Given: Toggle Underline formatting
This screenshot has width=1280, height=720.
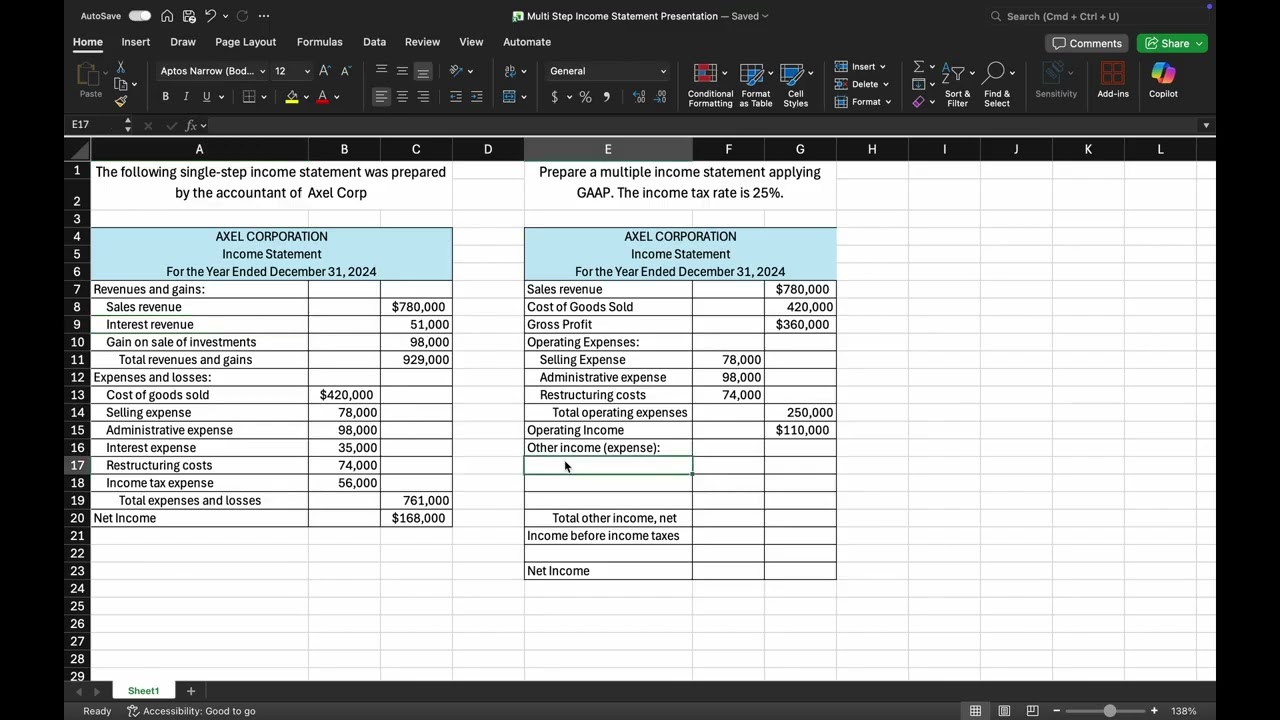Looking at the screenshot, I should pyautogui.click(x=206, y=97).
